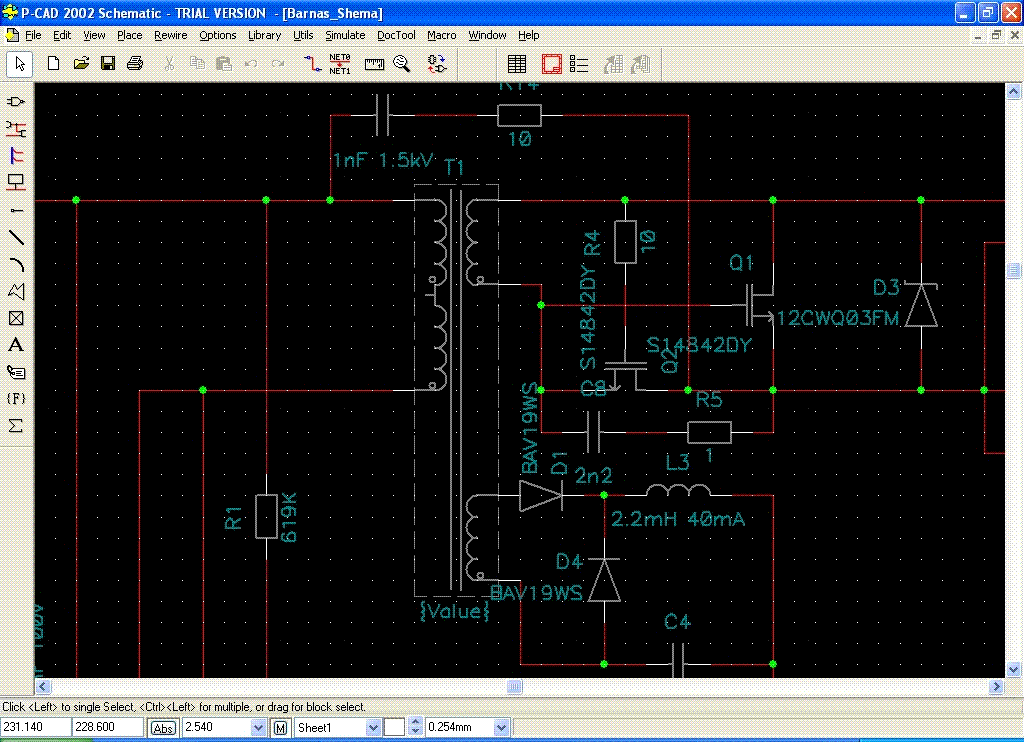The width and height of the screenshot is (1024, 742).
Task: Open the 0.254mm line width dropdown
Action: coord(502,728)
